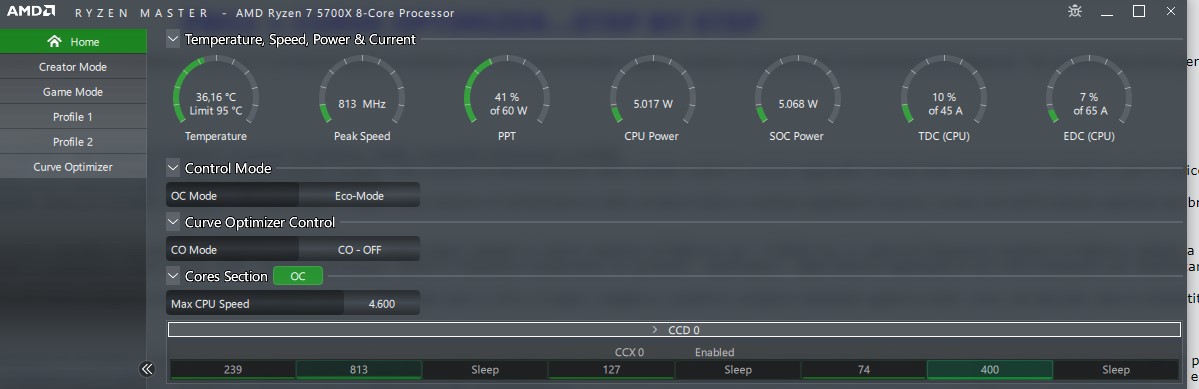Close the Ryzen Master window
The height and width of the screenshot is (389, 1199).
click(x=1171, y=11)
